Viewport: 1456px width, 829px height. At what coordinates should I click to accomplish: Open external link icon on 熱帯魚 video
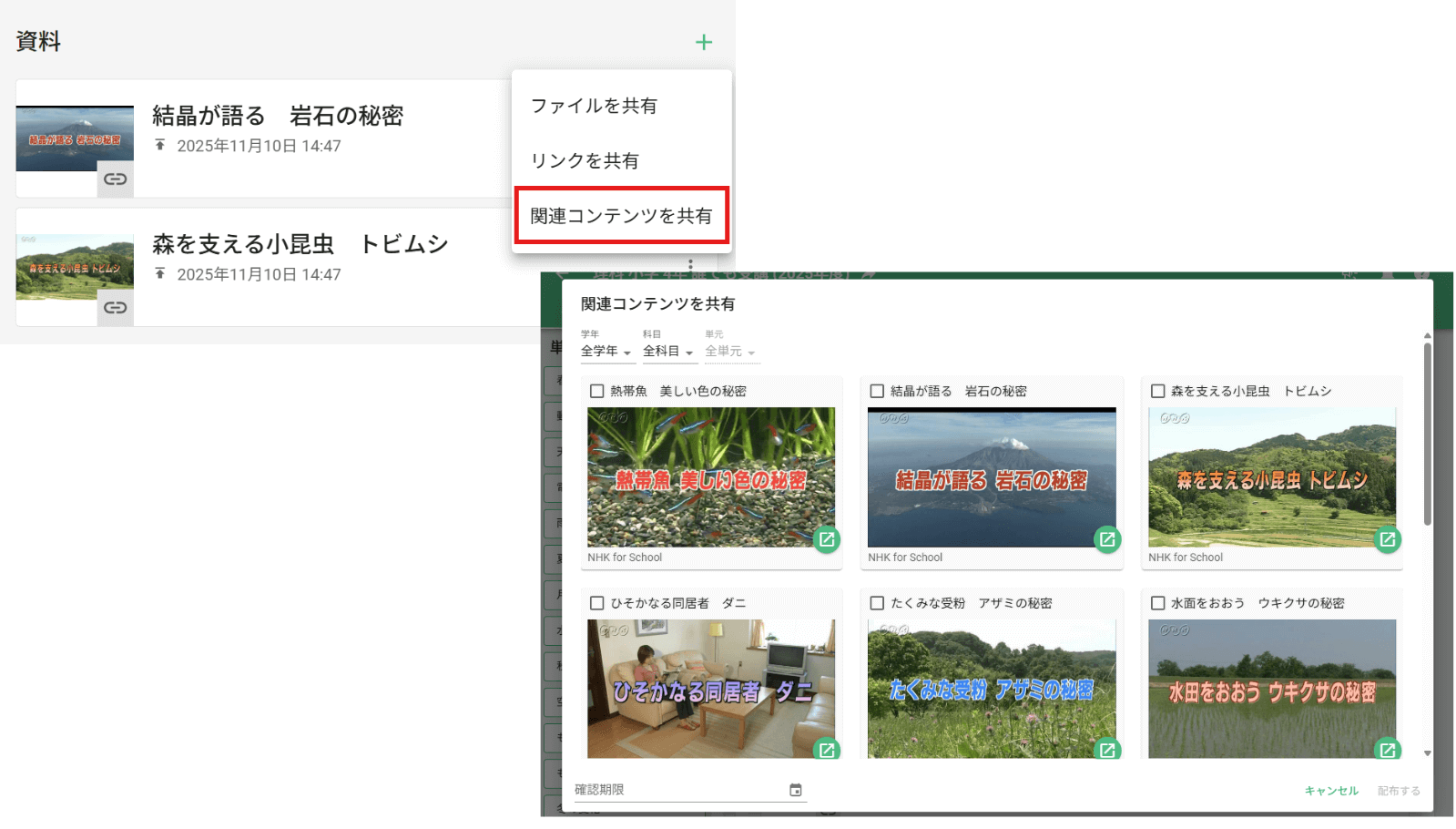pos(826,539)
